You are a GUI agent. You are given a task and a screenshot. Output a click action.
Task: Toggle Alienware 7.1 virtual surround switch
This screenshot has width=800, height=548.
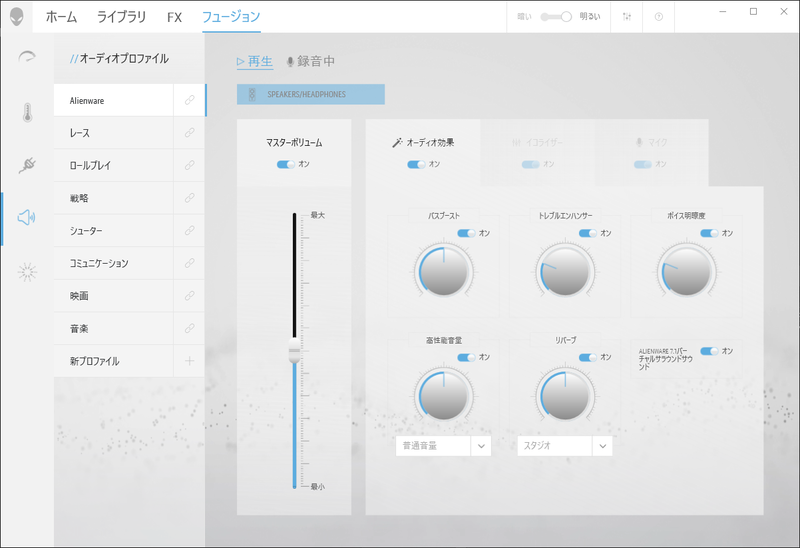pos(709,351)
